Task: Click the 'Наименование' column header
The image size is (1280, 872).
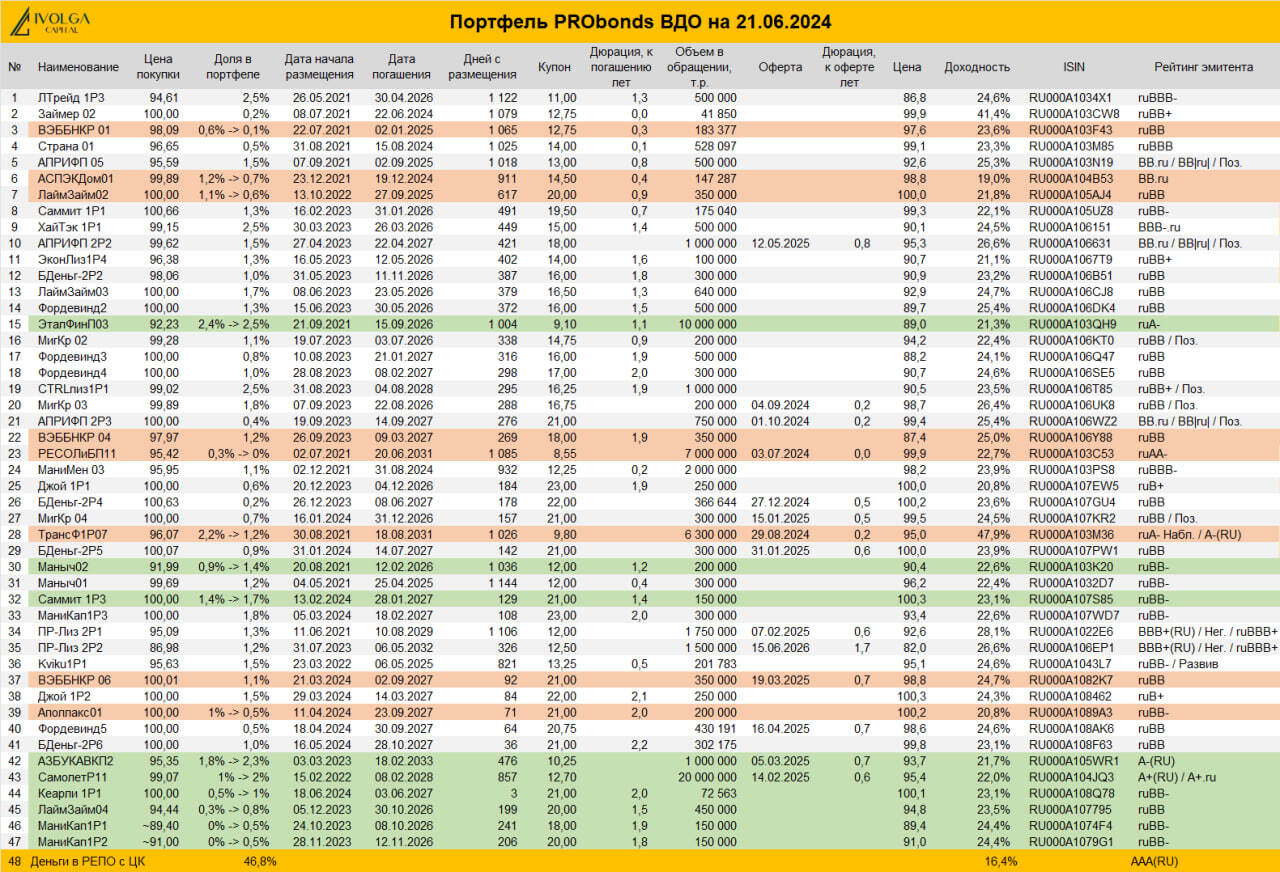Action: coord(78,67)
